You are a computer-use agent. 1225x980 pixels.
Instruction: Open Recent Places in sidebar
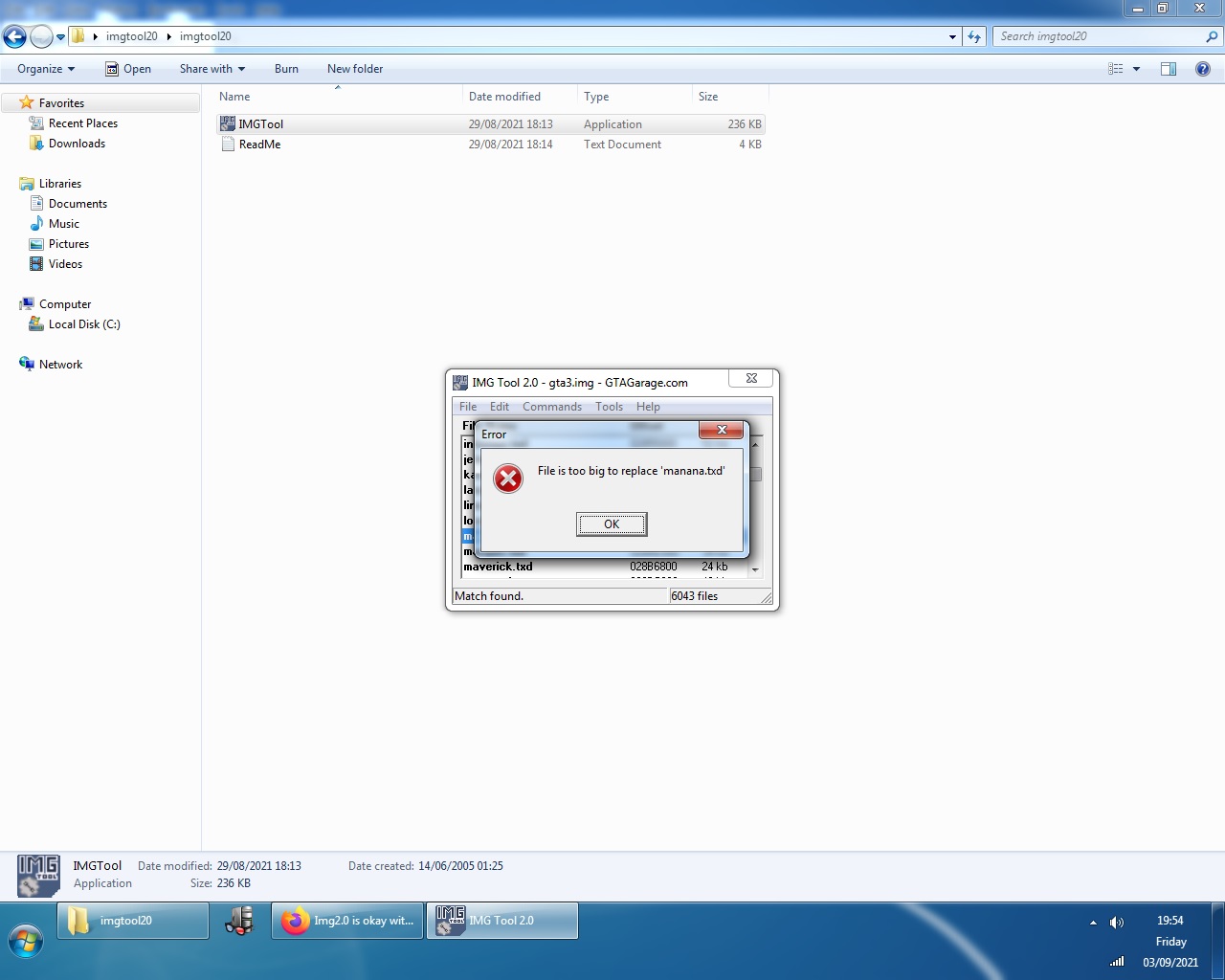[x=83, y=123]
